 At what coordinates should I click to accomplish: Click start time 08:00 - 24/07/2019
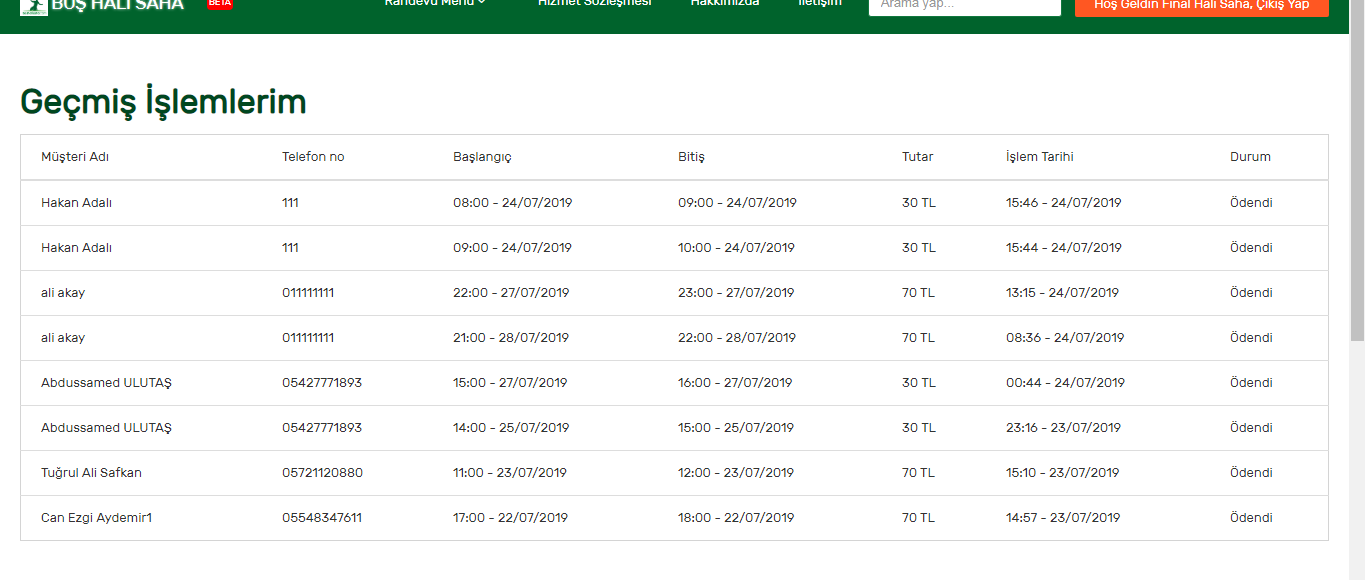click(x=512, y=203)
